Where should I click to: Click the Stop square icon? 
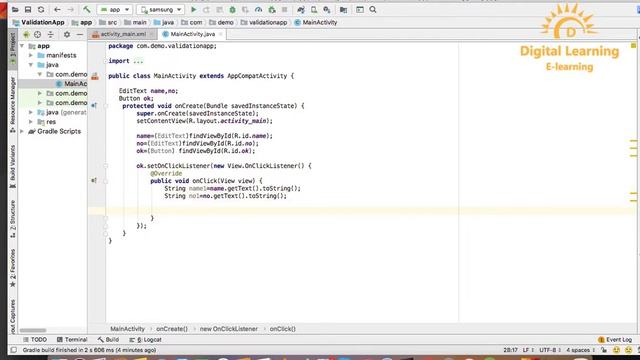pos(284,9)
